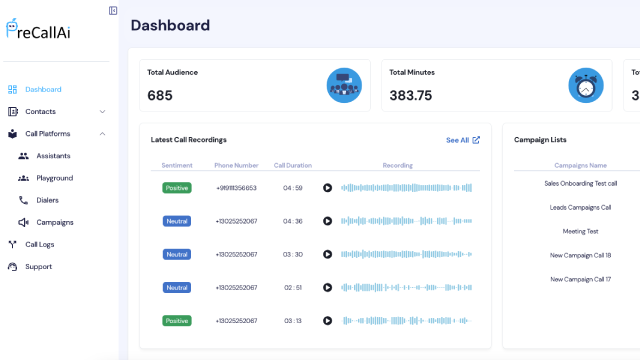Seek in the 03:13 recording waveform
The image size is (640, 360).
[407, 321]
